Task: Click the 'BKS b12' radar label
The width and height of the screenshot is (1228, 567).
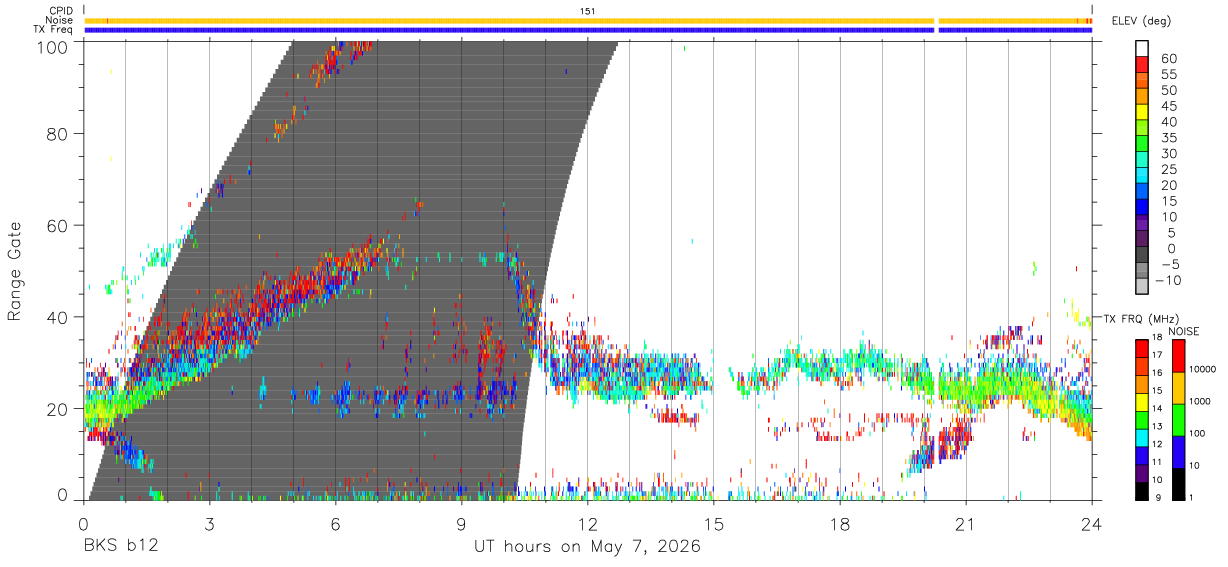Action: click(120, 547)
